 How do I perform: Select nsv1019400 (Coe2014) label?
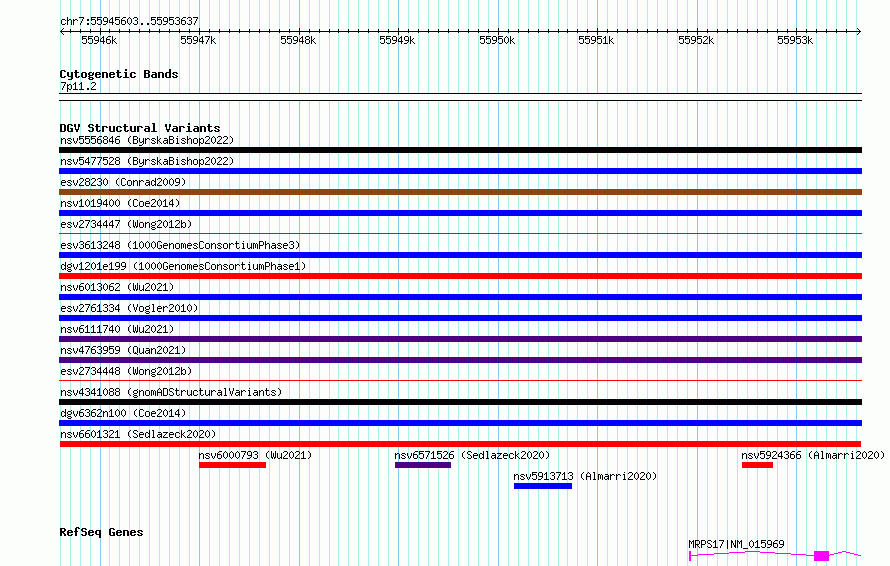(x=120, y=203)
